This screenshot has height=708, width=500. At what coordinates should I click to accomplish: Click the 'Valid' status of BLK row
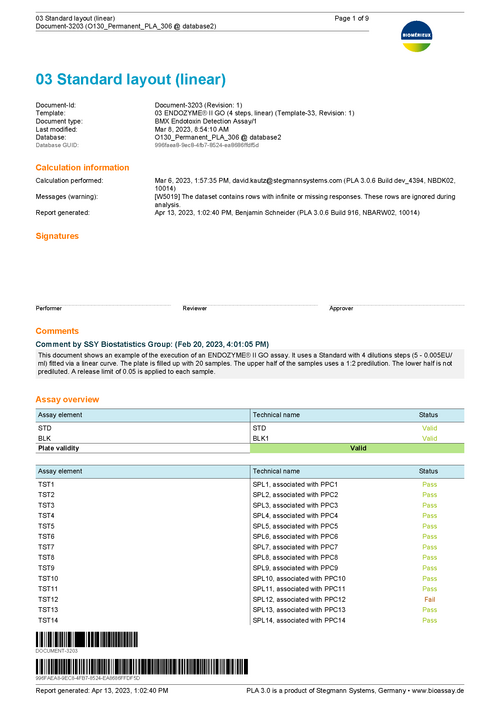tap(430, 438)
